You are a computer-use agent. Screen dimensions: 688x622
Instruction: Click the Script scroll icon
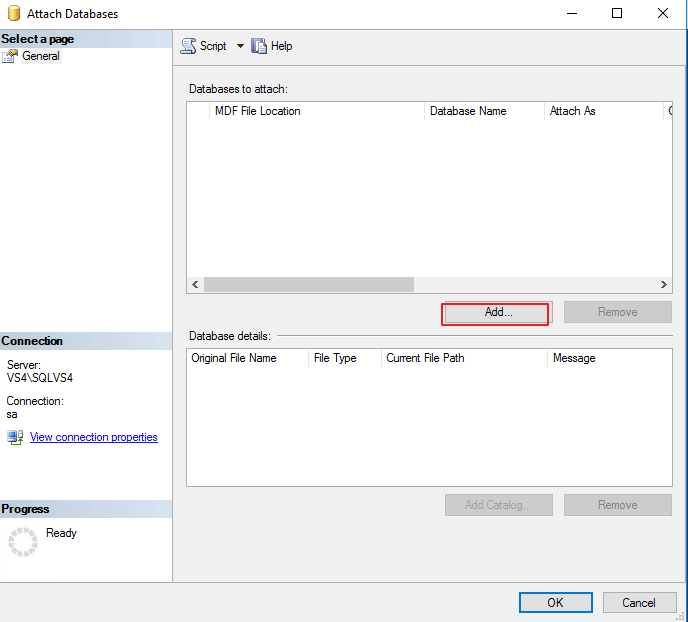pos(189,46)
